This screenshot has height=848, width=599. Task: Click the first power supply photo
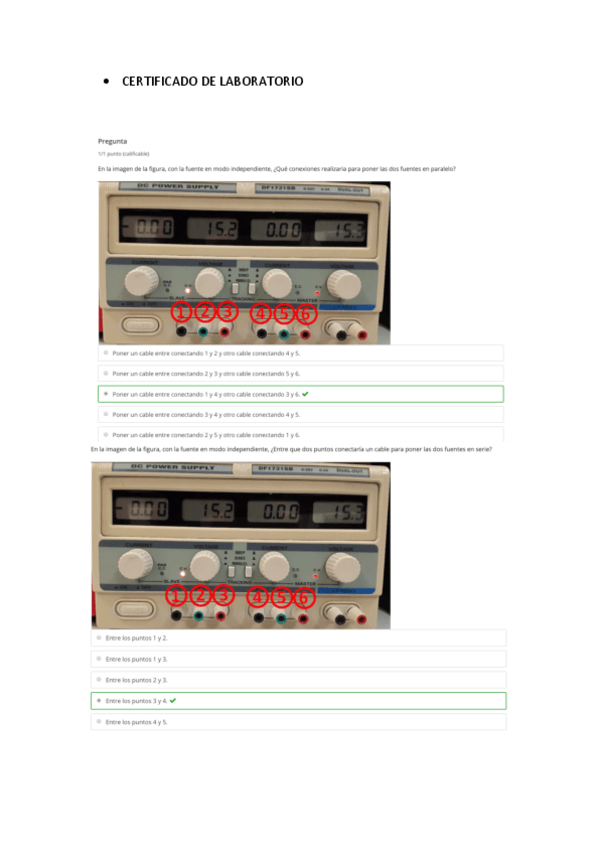click(244, 263)
